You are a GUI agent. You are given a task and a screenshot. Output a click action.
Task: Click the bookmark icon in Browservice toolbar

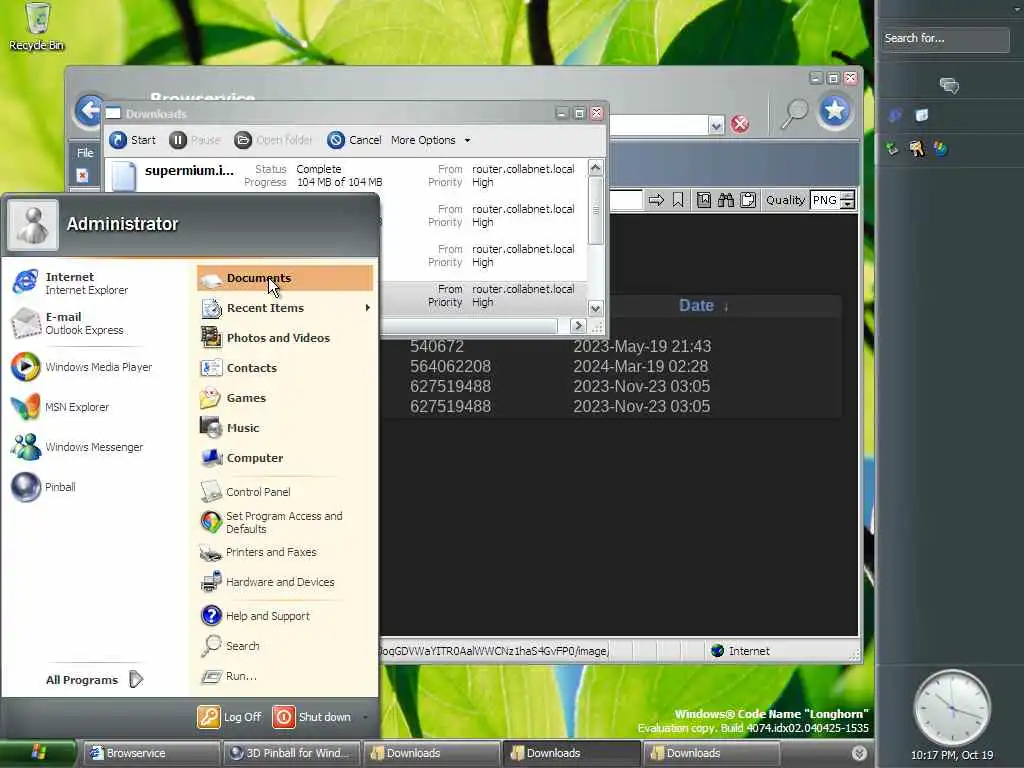(678, 200)
